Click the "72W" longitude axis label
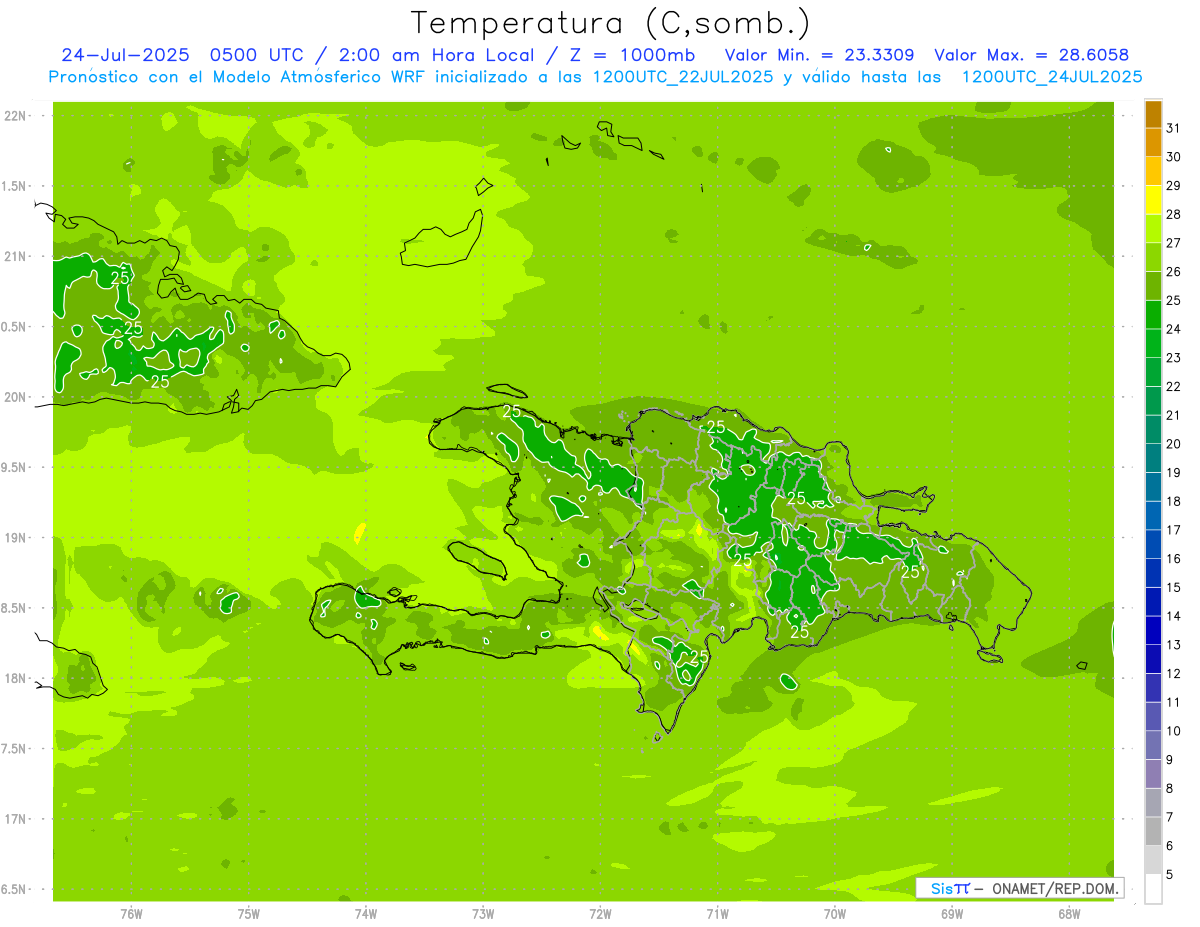This screenshot has width=1200, height=927. [600, 914]
